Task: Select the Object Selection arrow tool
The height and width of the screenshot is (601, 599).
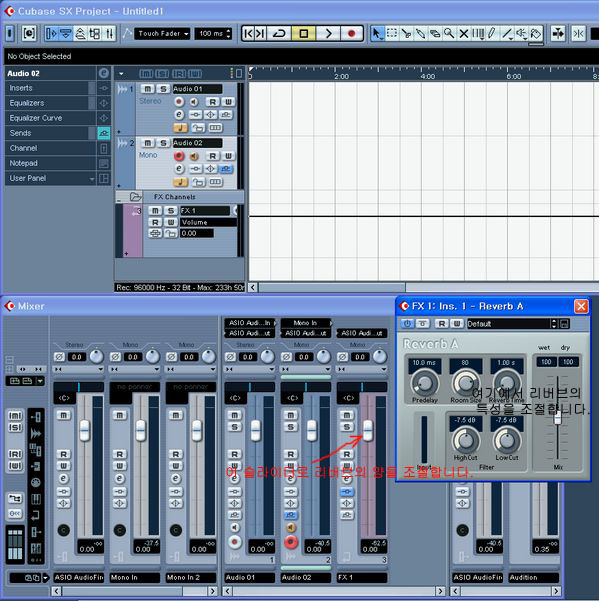Action: coord(377,33)
